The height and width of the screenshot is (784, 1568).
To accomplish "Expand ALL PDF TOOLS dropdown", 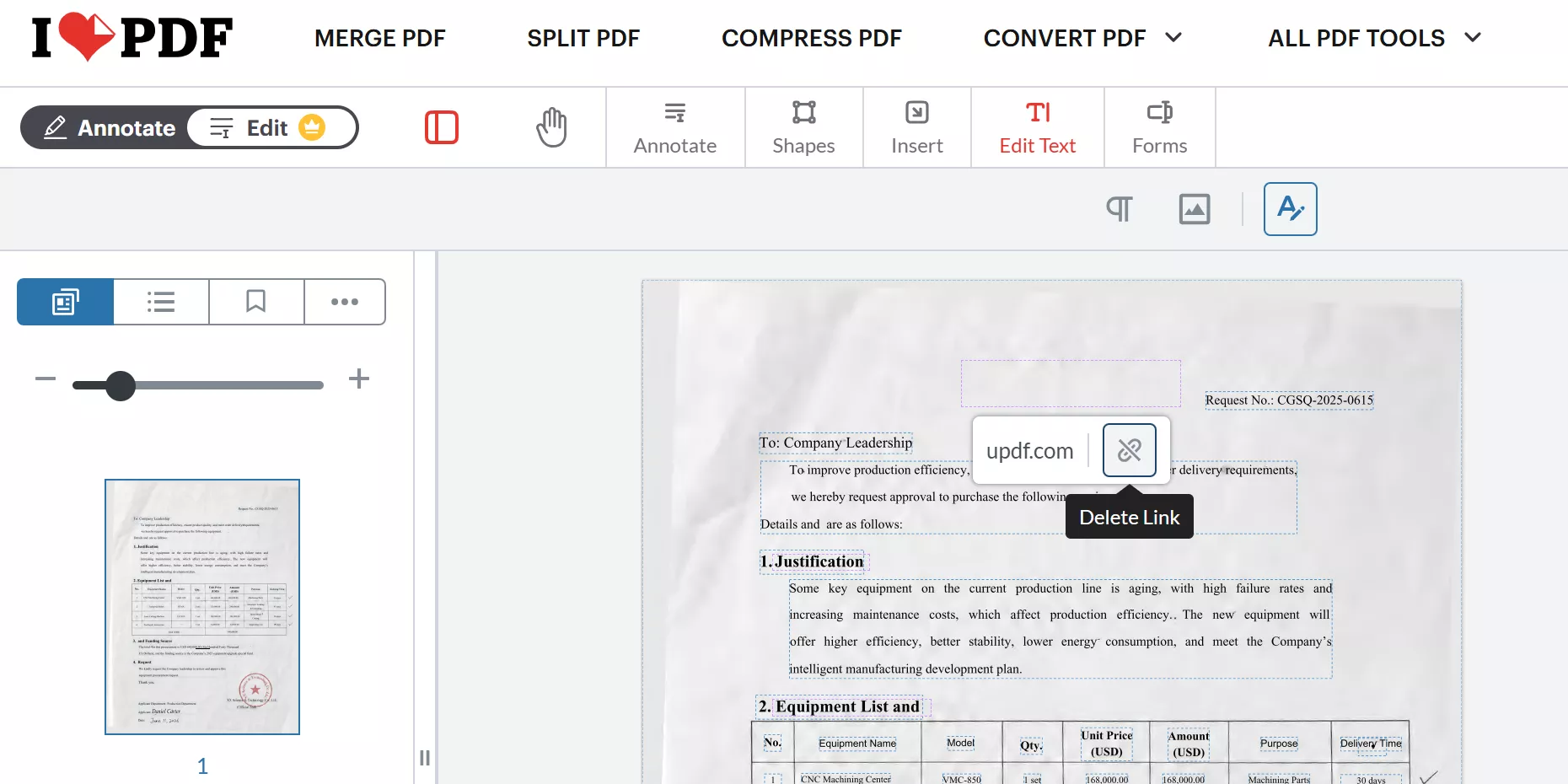I will [1374, 38].
